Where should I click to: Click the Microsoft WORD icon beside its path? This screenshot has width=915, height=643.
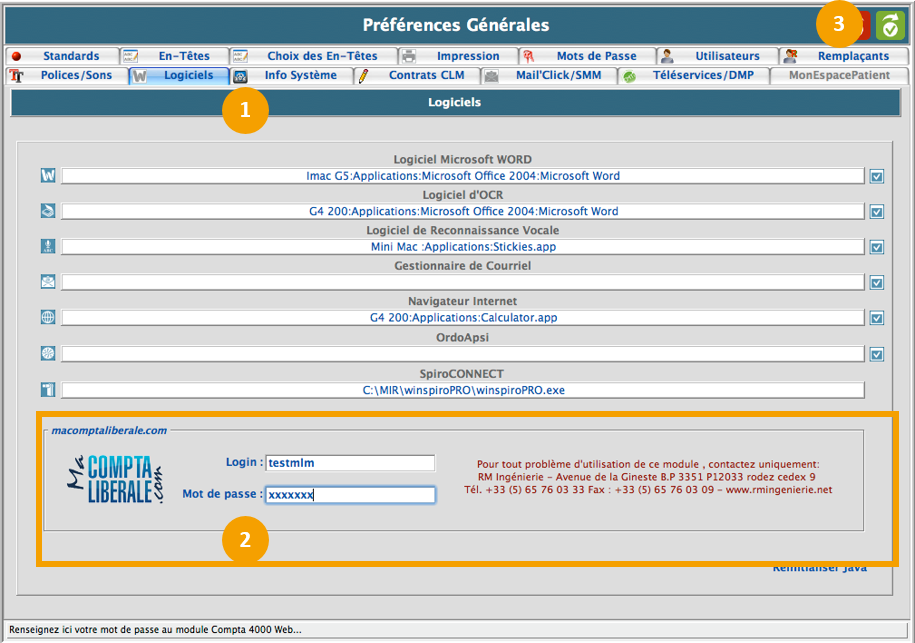47,176
